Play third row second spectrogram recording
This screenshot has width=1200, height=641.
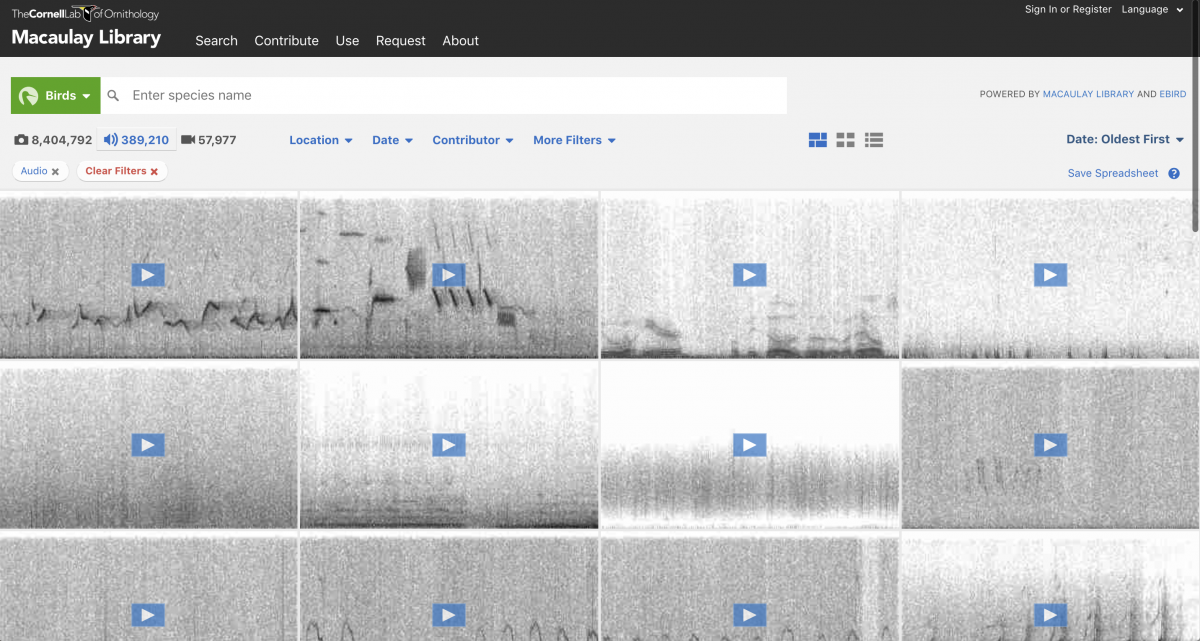tap(449, 615)
